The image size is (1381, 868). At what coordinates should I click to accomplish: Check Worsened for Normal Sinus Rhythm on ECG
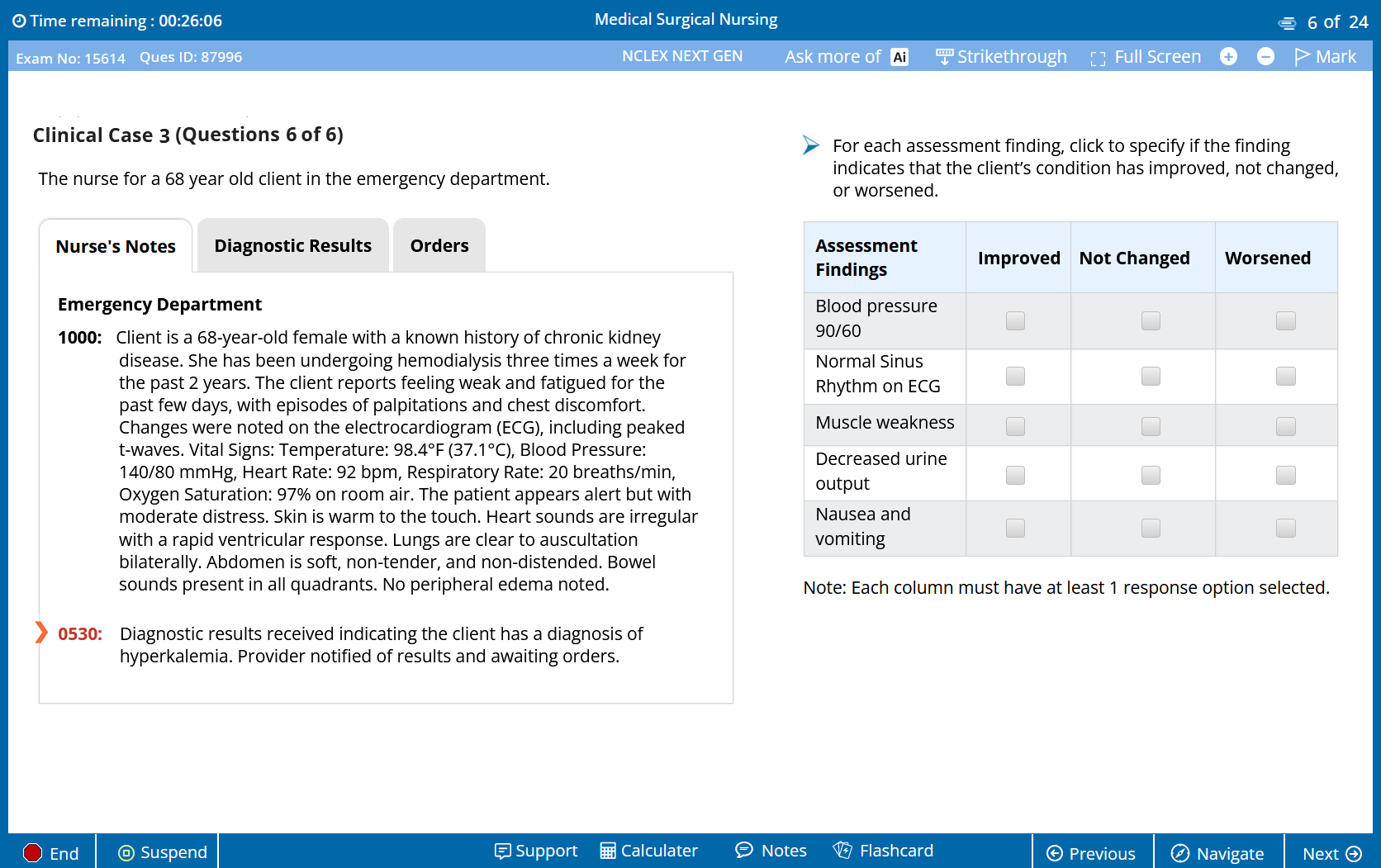coord(1286,376)
